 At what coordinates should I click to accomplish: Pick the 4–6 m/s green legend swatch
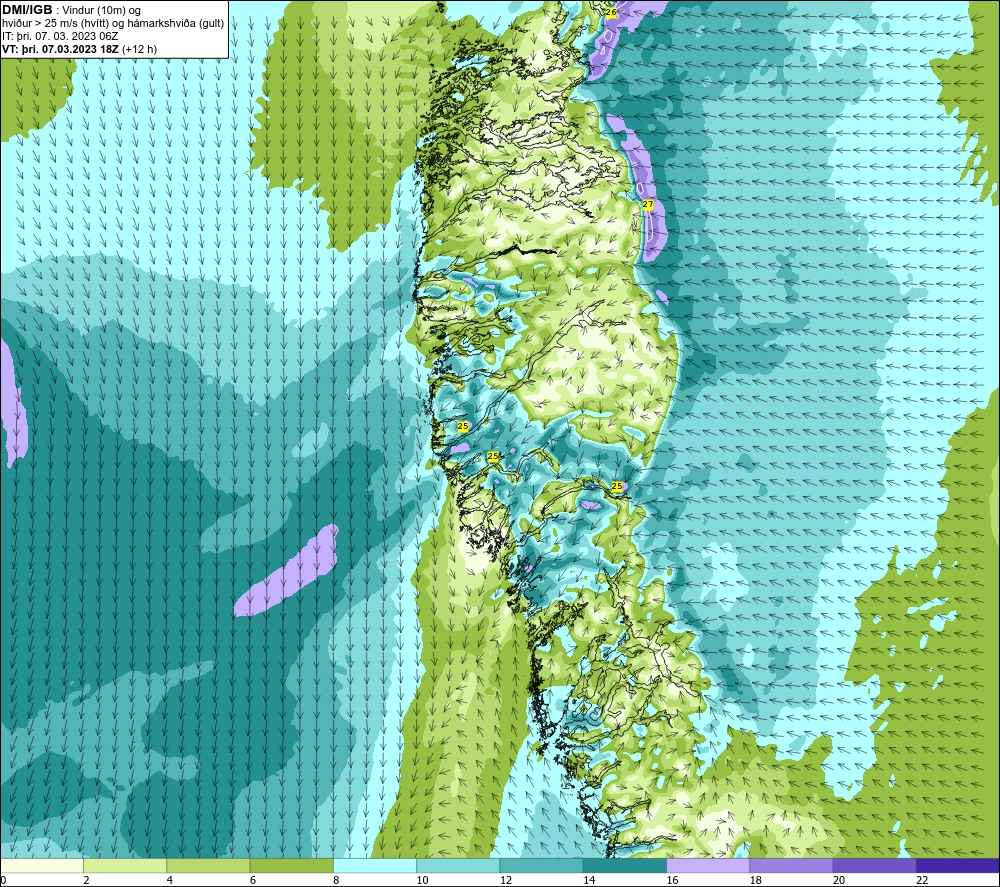[209, 865]
